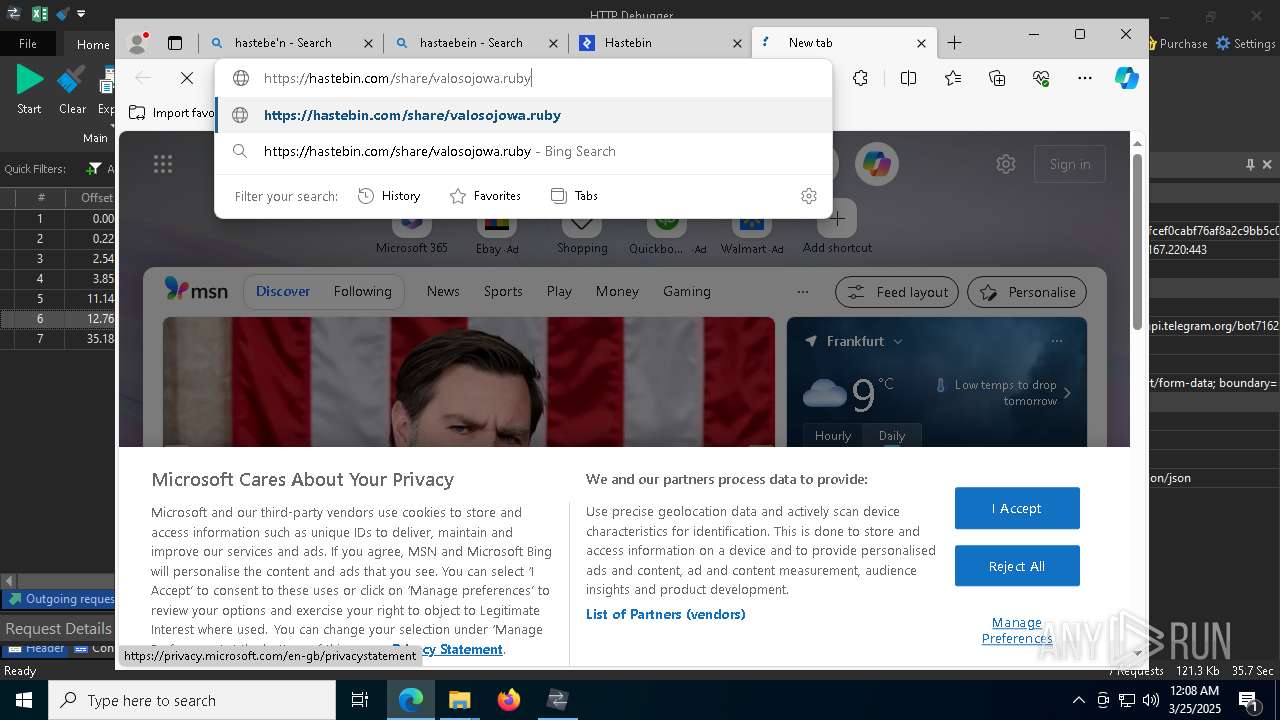Click Clear in HTTP Debugger
1280x720 pixels.
click(72, 88)
